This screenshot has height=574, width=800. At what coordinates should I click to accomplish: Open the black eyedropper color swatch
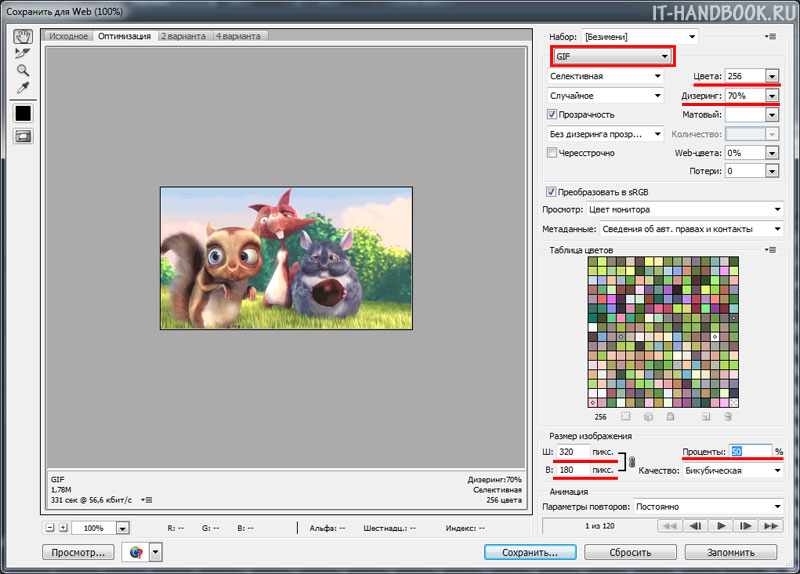pos(23,113)
